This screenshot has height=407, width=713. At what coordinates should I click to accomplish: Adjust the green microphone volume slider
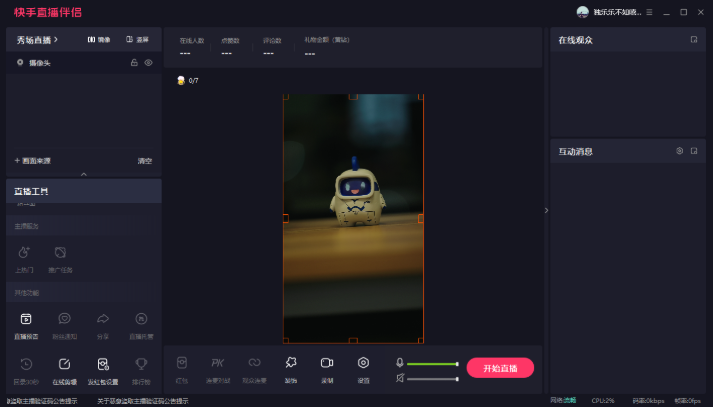pyautogui.click(x=432, y=364)
